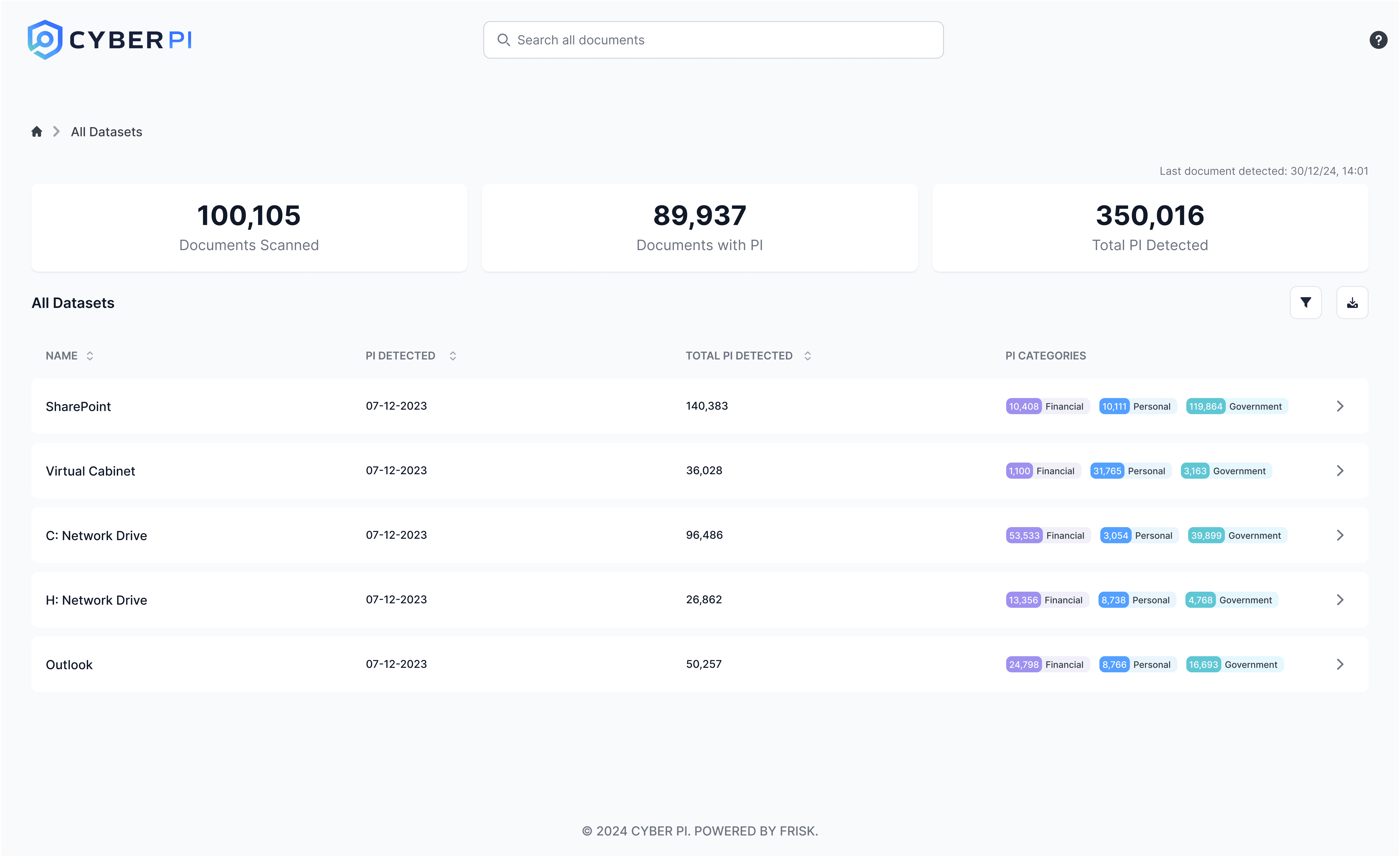Viewport: 1400px width, 857px height.
Task: Click the total value 50,257
Action: (x=704, y=664)
